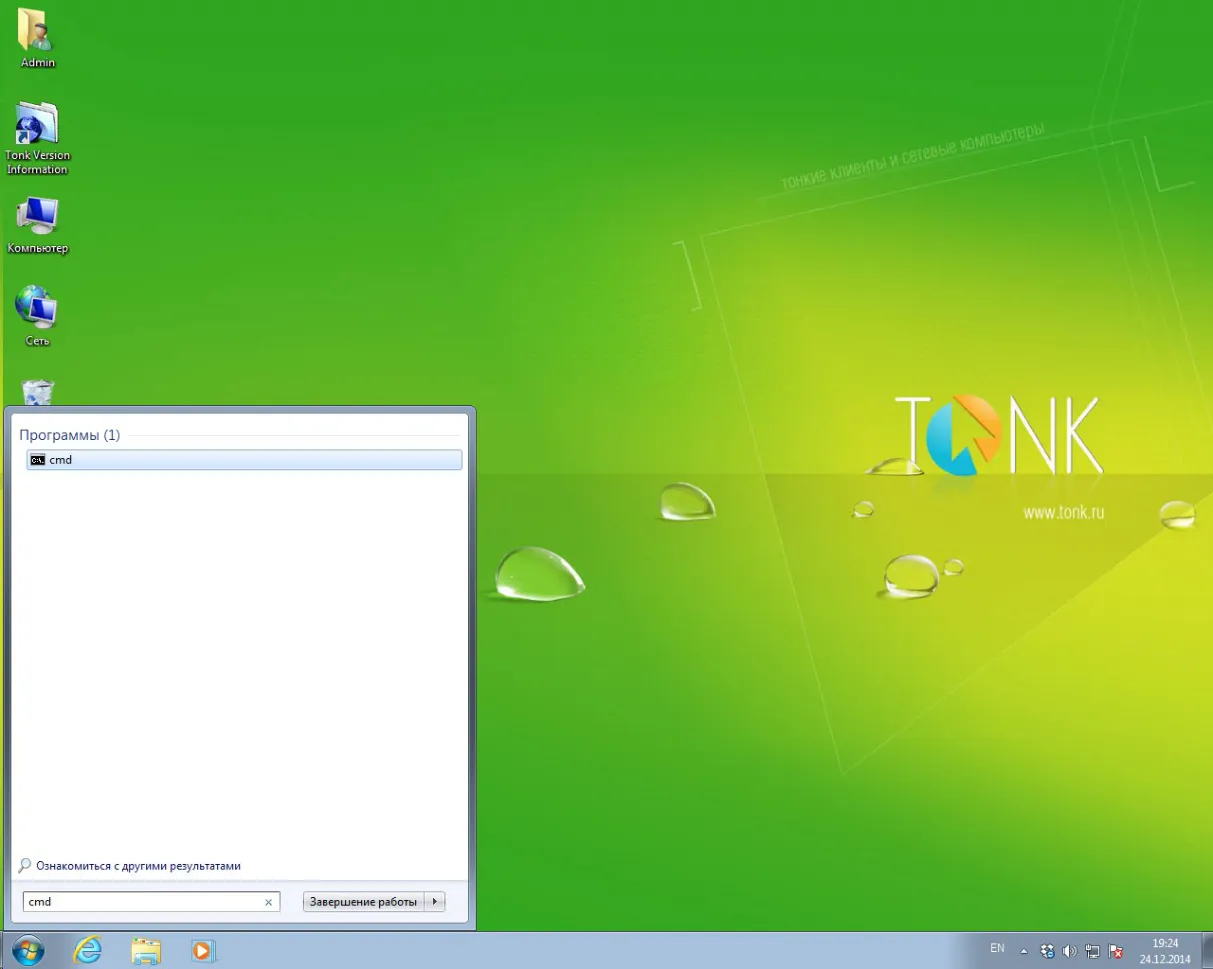Open the Сеть network icon
The image size is (1213, 969).
(x=38, y=316)
